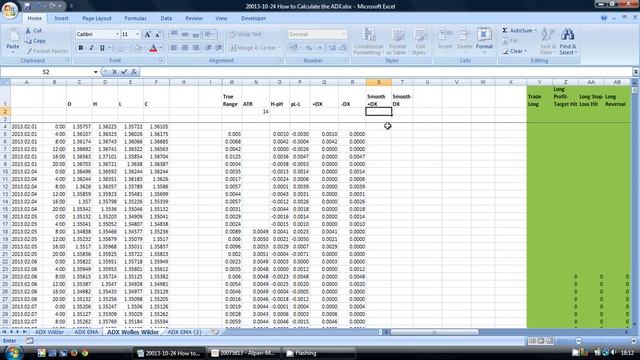Expand the Name Box dropdown arrow
This screenshot has width=640, height=360.
[96, 72]
